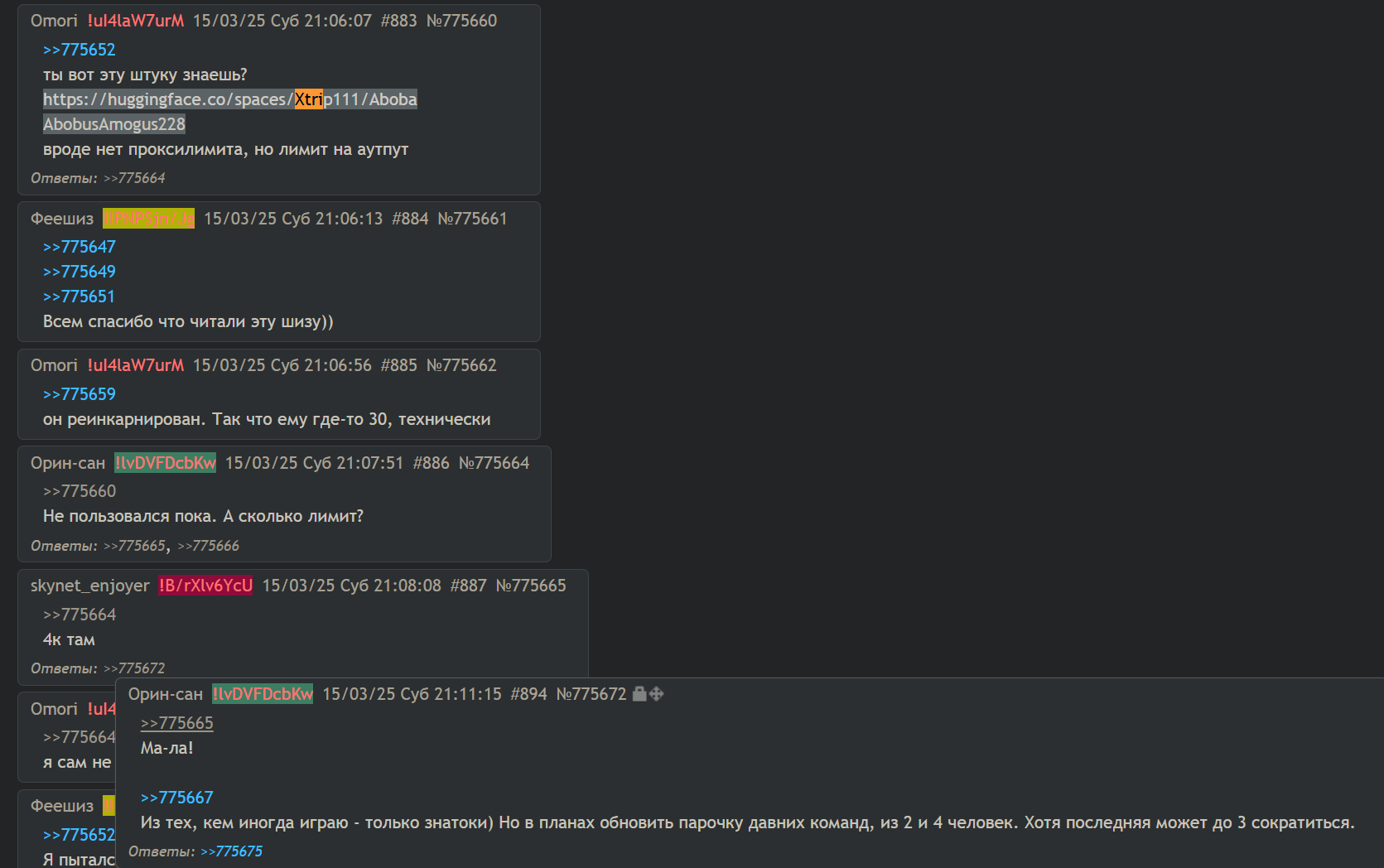Click the >>775659 quote link
The image size is (1384, 868).
[x=80, y=394]
